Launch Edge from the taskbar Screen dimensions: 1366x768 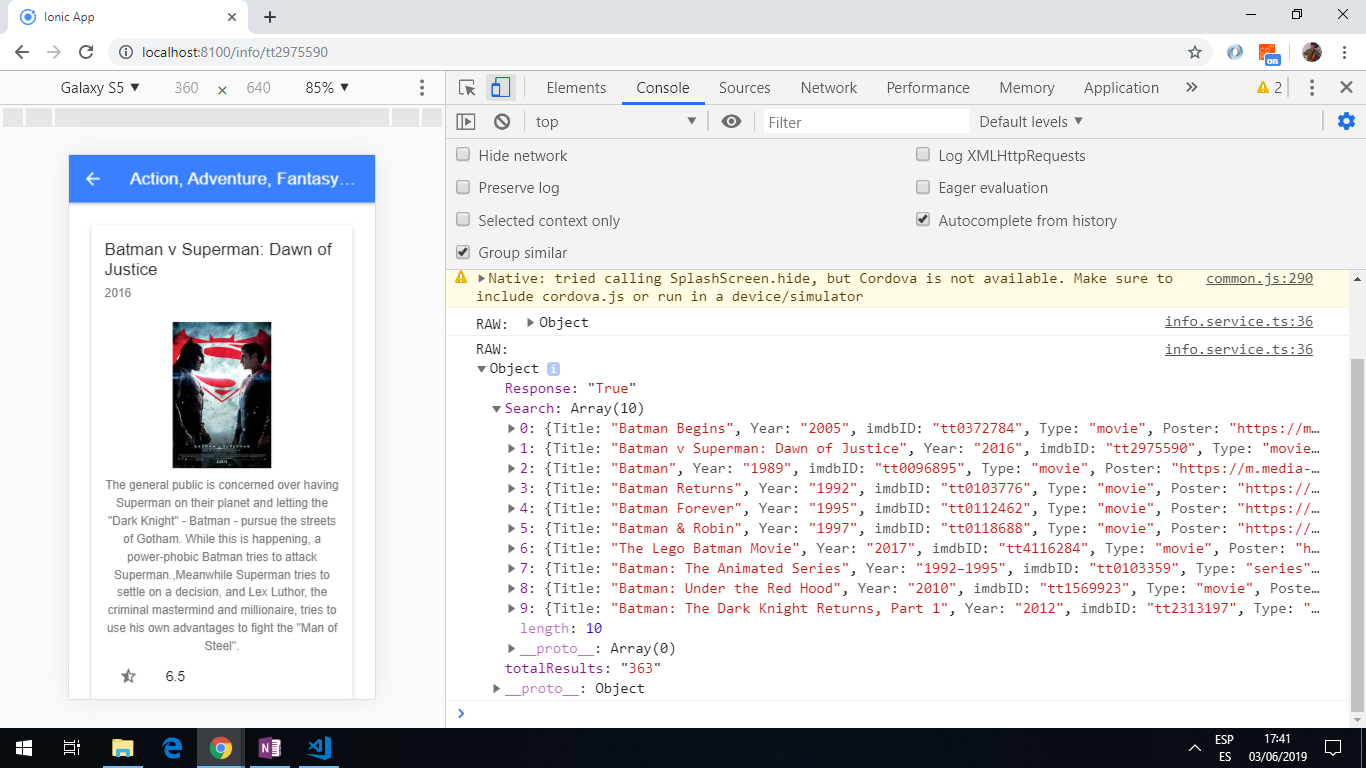coord(172,748)
